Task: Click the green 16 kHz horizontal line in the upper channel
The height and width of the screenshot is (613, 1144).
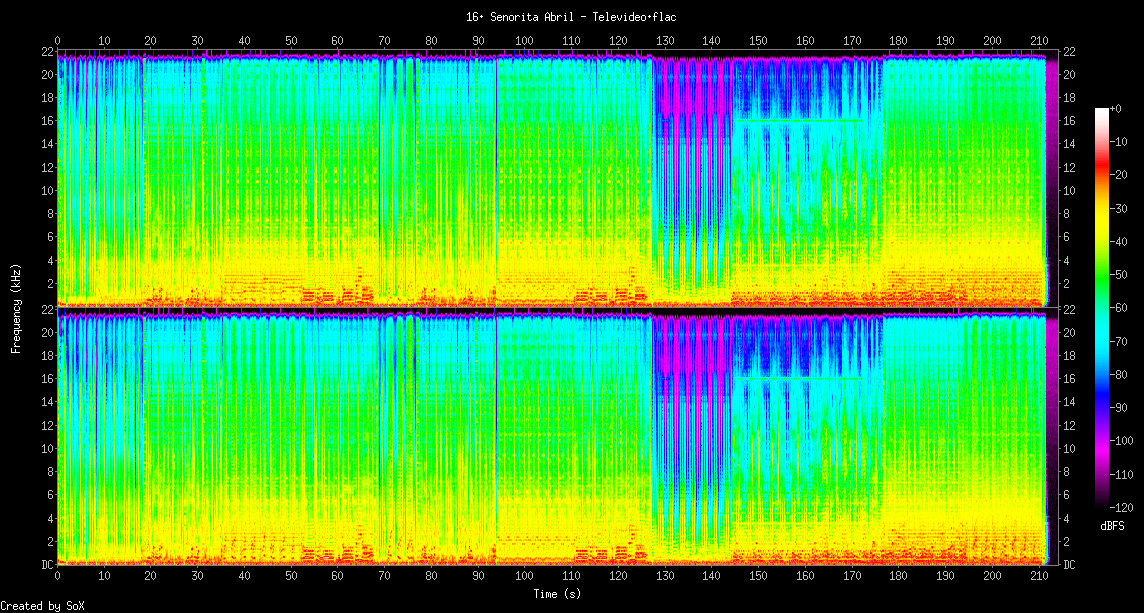Action: click(800, 121)
